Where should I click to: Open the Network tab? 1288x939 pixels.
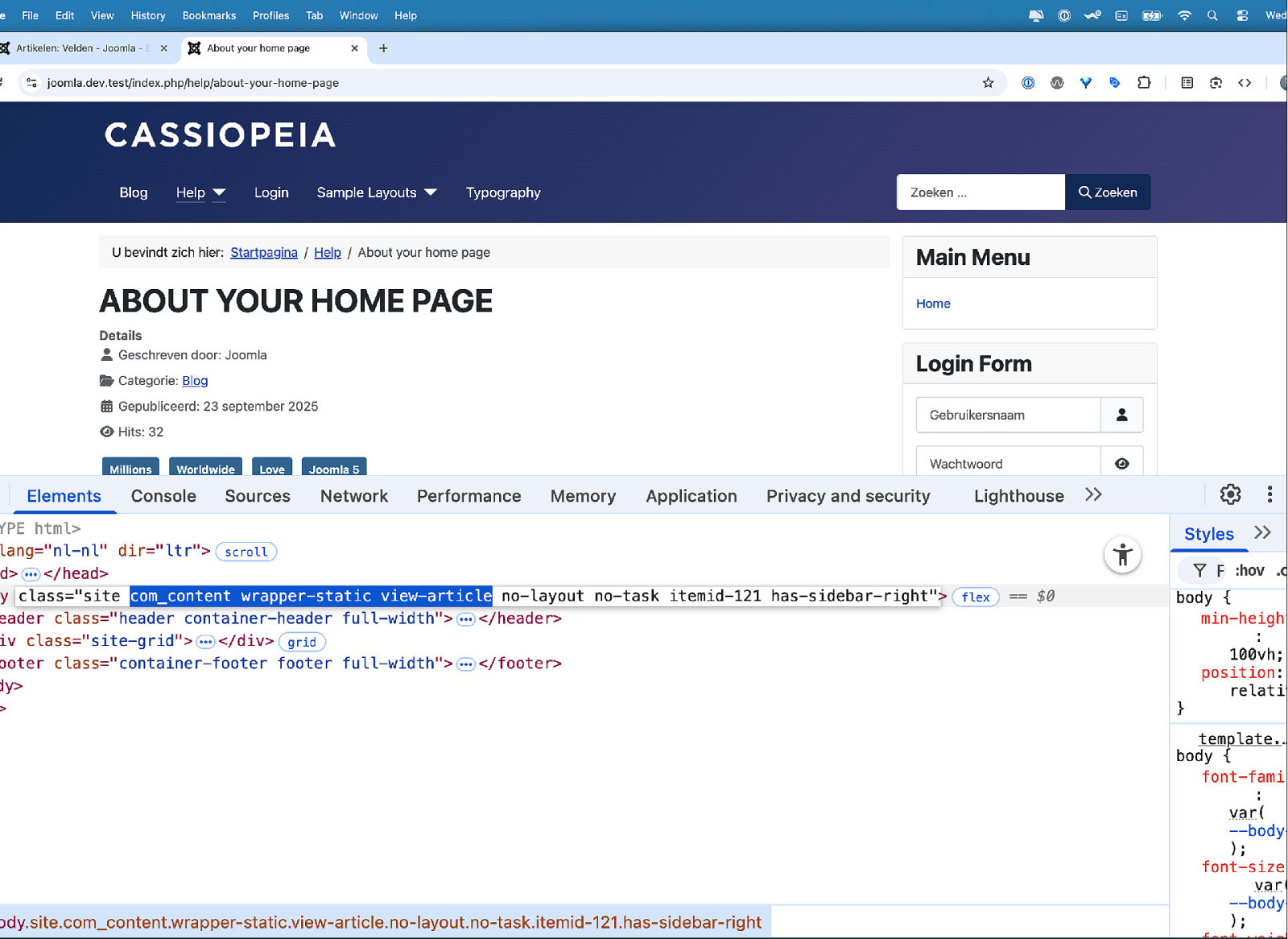(x=353, y=496)
